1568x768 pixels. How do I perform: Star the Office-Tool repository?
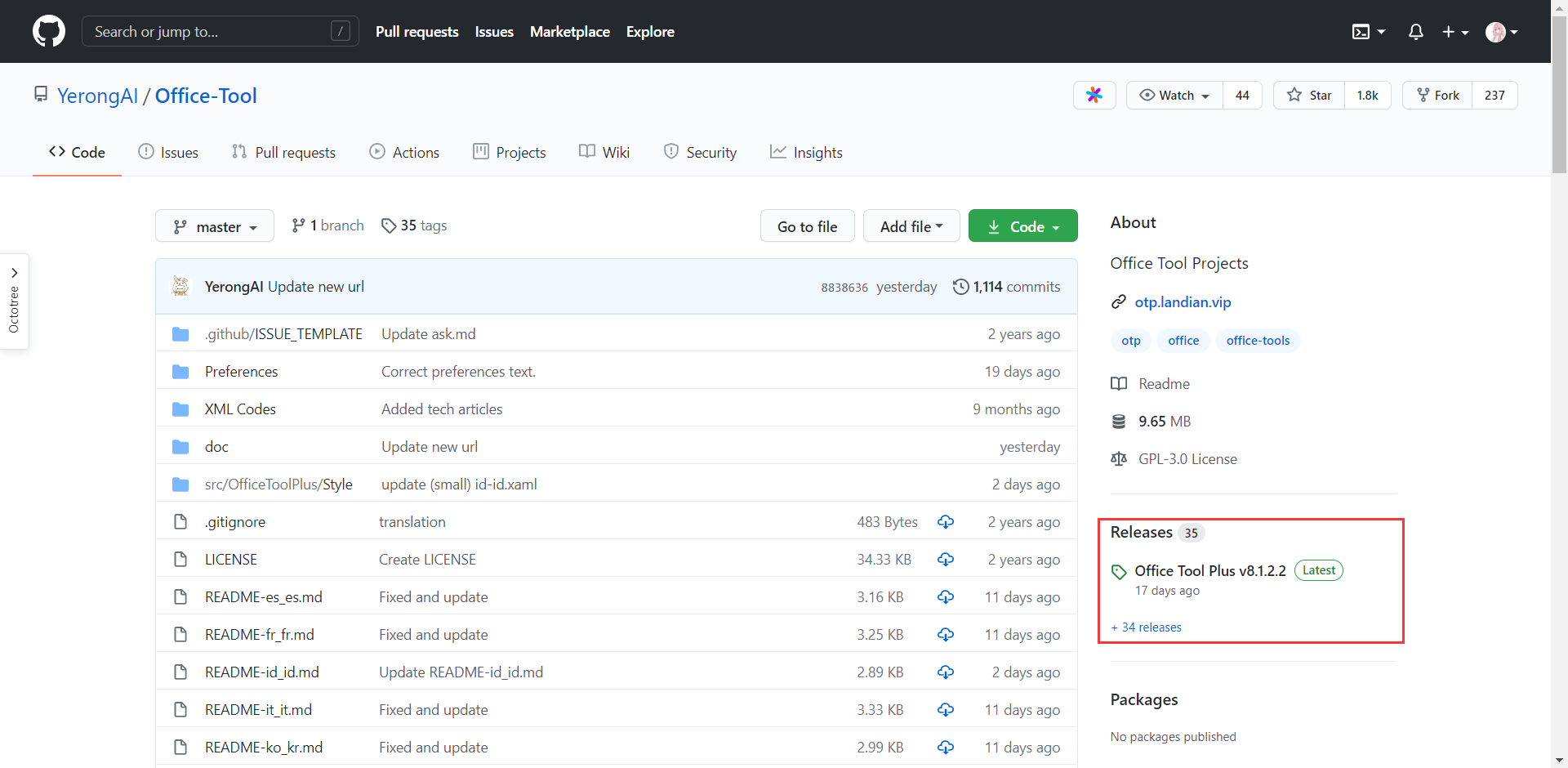1309,96
